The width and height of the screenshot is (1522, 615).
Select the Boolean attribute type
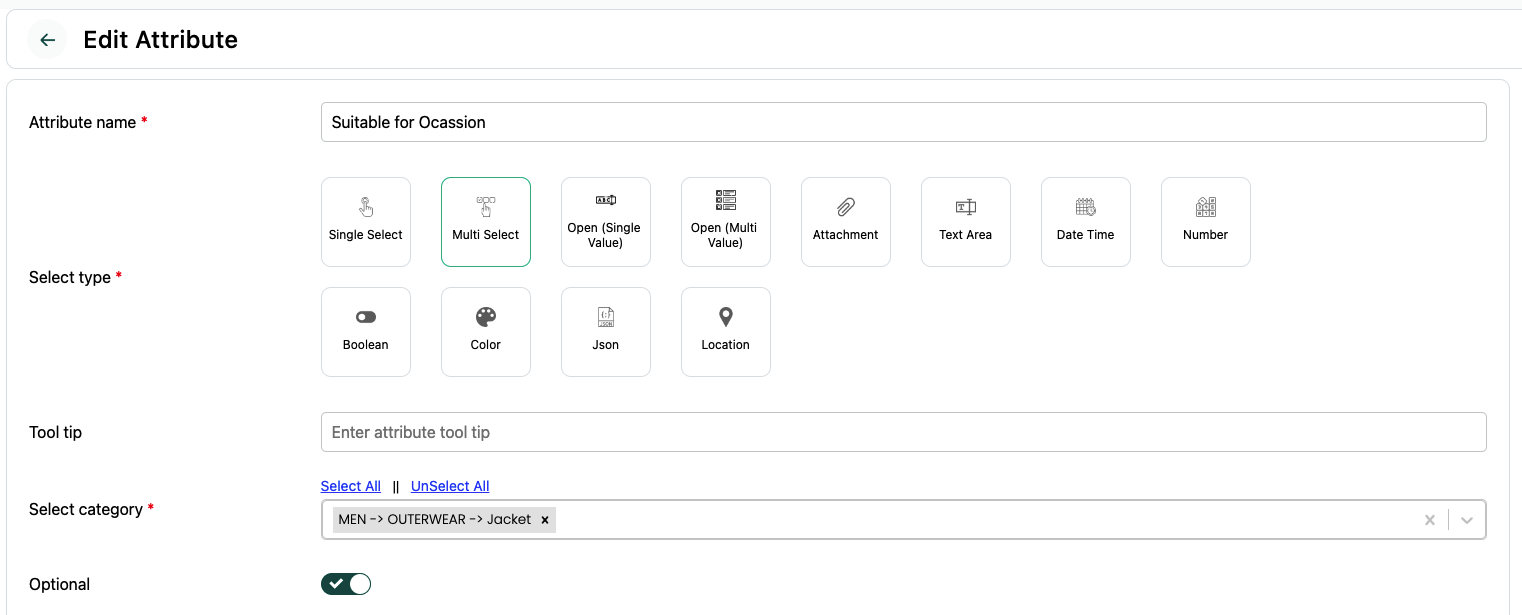365,331
